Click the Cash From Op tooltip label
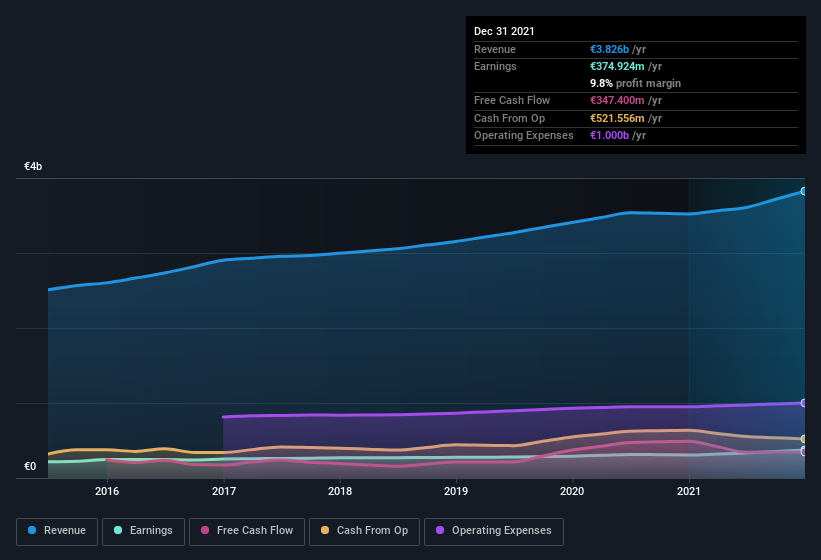This screenshot has width=821, height=560. pyautogui.click(x=509, y=118)
